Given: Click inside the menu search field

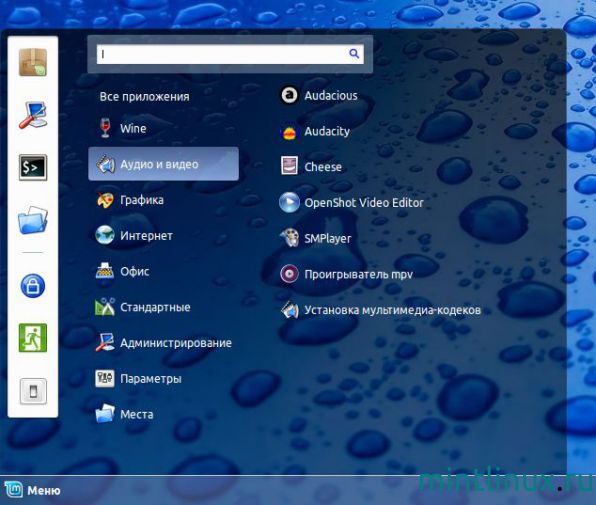Looking at the screenshot, I should pyautogui.click(x=230, y=54).
